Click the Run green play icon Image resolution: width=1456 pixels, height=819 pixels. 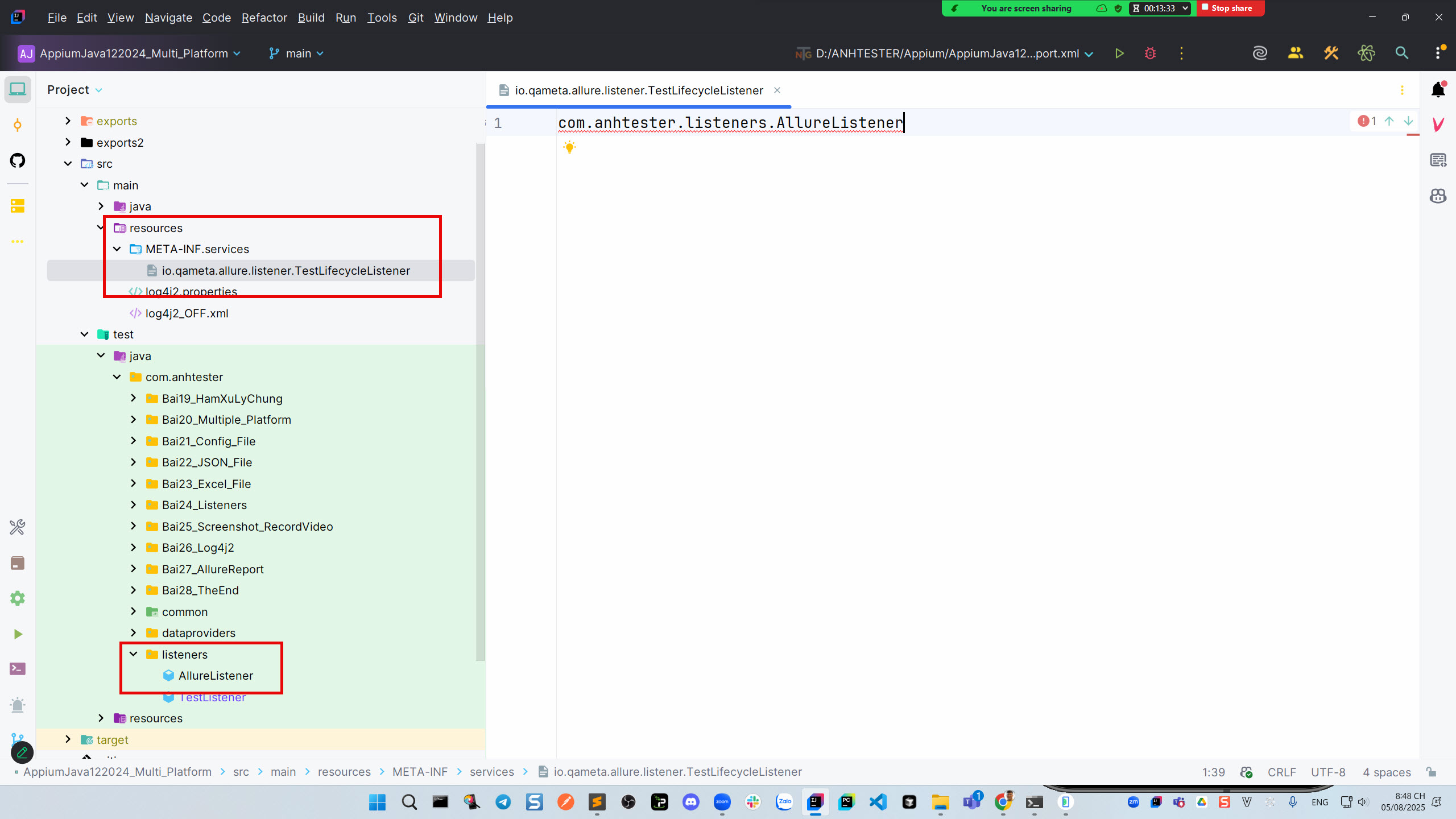click(1119, 53)
